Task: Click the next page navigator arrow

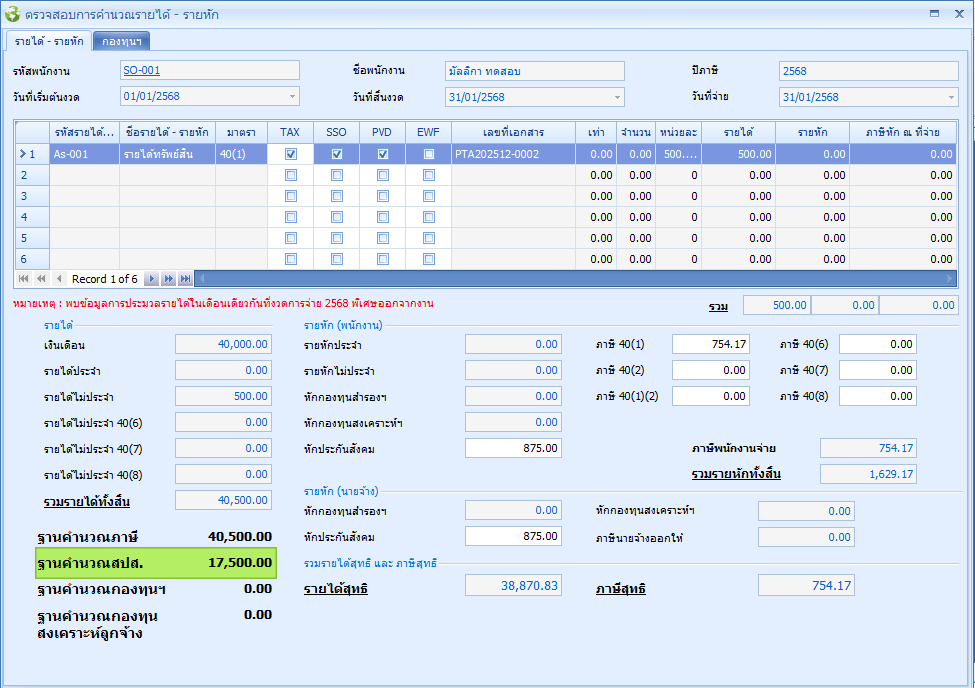Action: coord(168,279)
